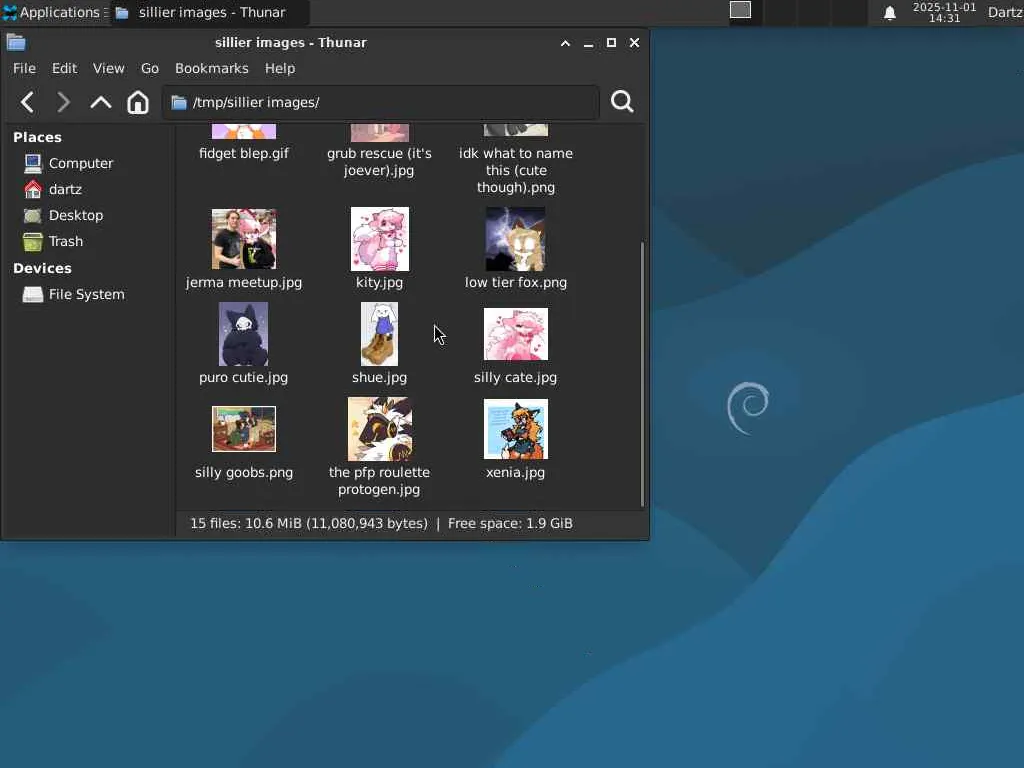The width and height of the screenshot is (1024, 768).
Task: Click the sillier images taskbar button
Action: (209, 12)
